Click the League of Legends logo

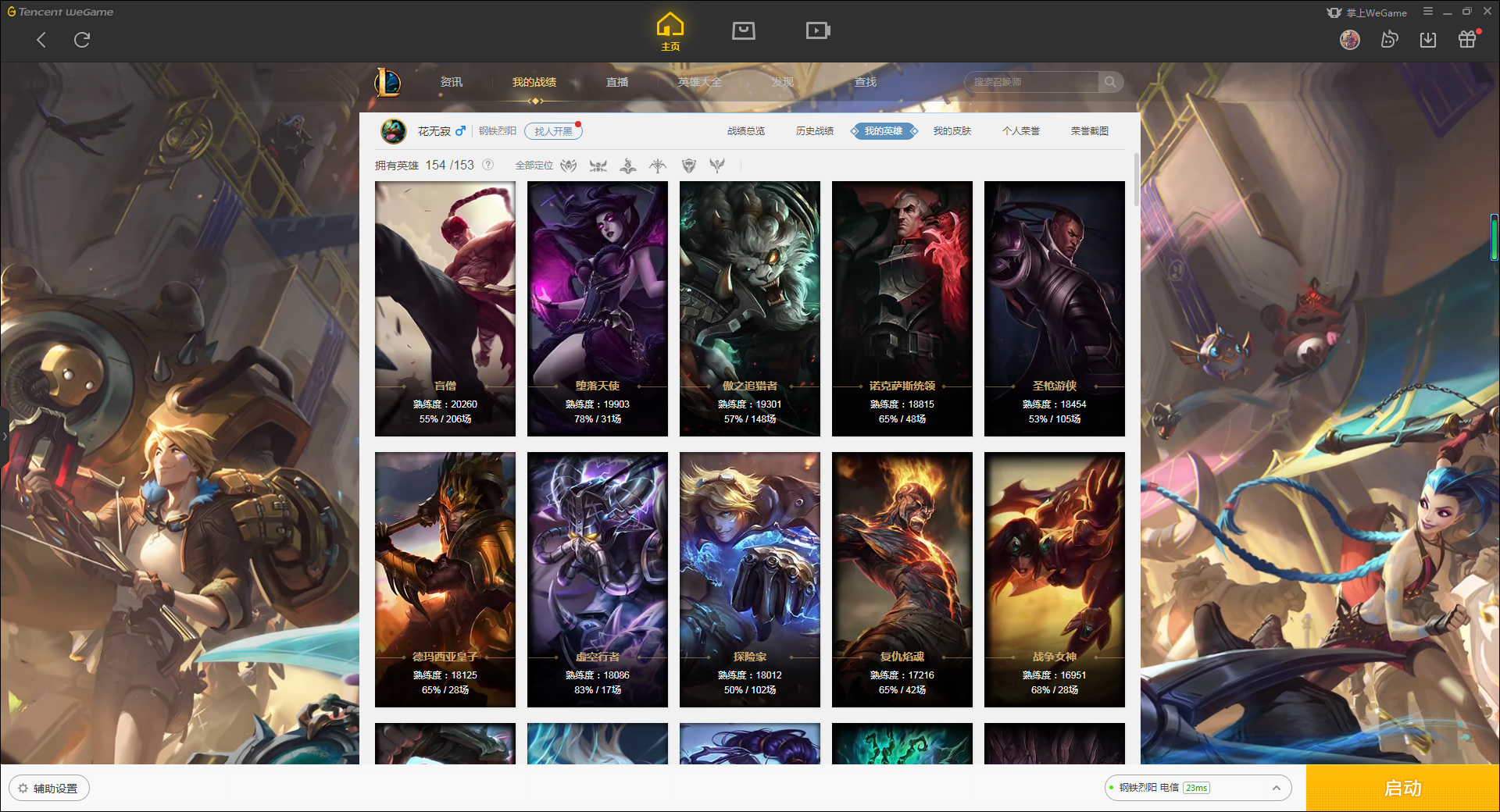pos(388,82)
